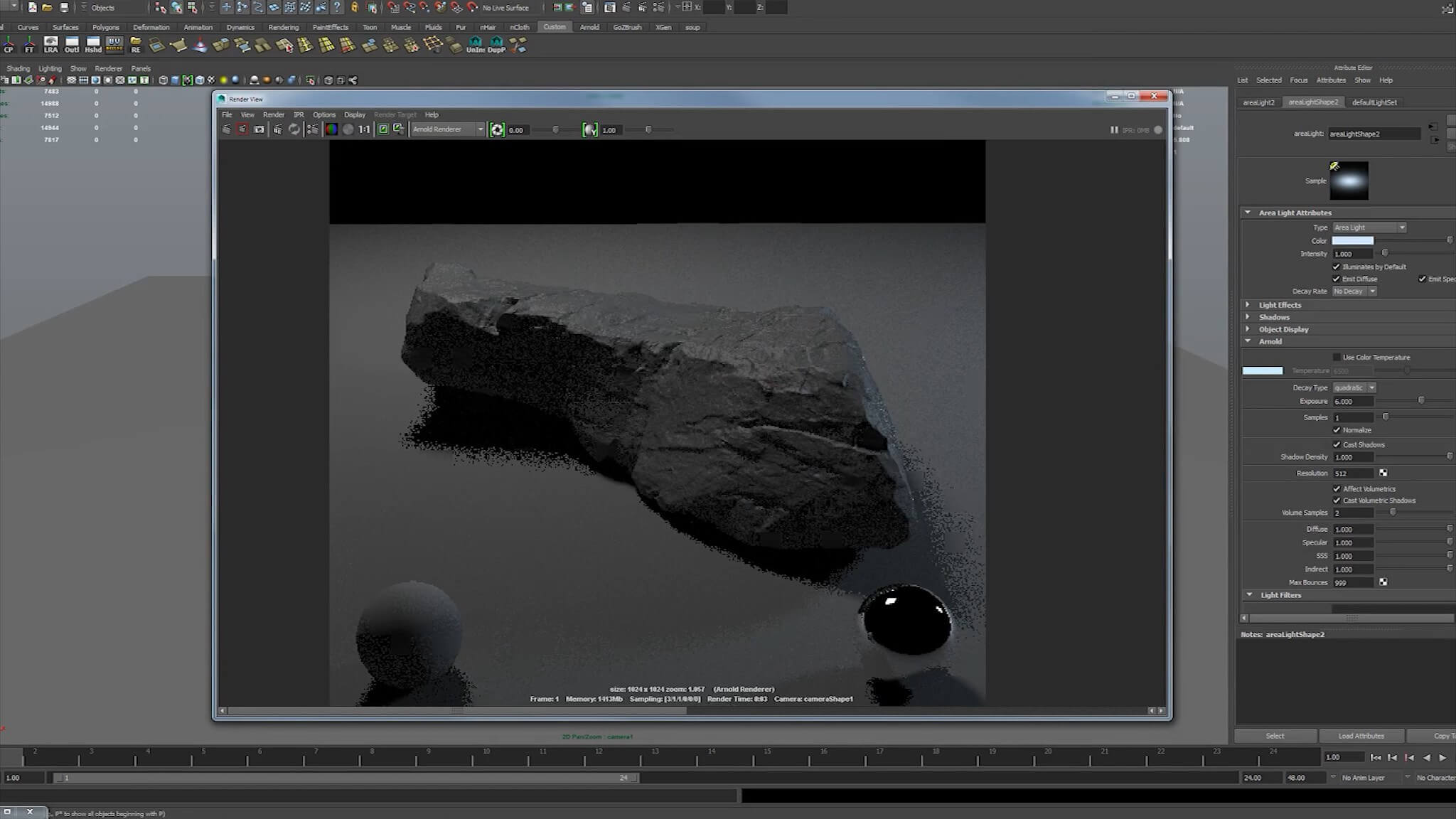Click the Refresh IPR icon in Render View
This screenshot has width=1456, height=819.
point(294,129)
